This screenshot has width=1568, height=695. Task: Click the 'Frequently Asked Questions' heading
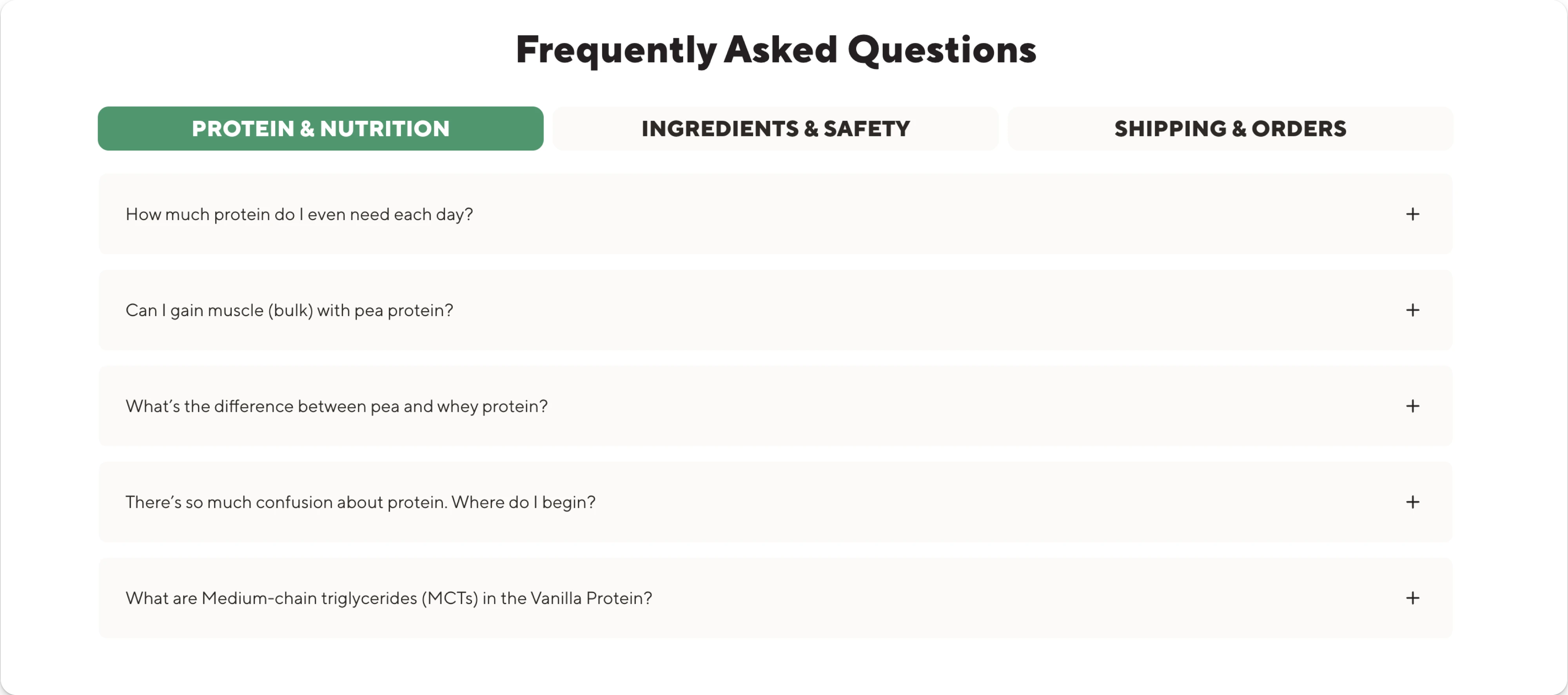[x=775, y=50]
